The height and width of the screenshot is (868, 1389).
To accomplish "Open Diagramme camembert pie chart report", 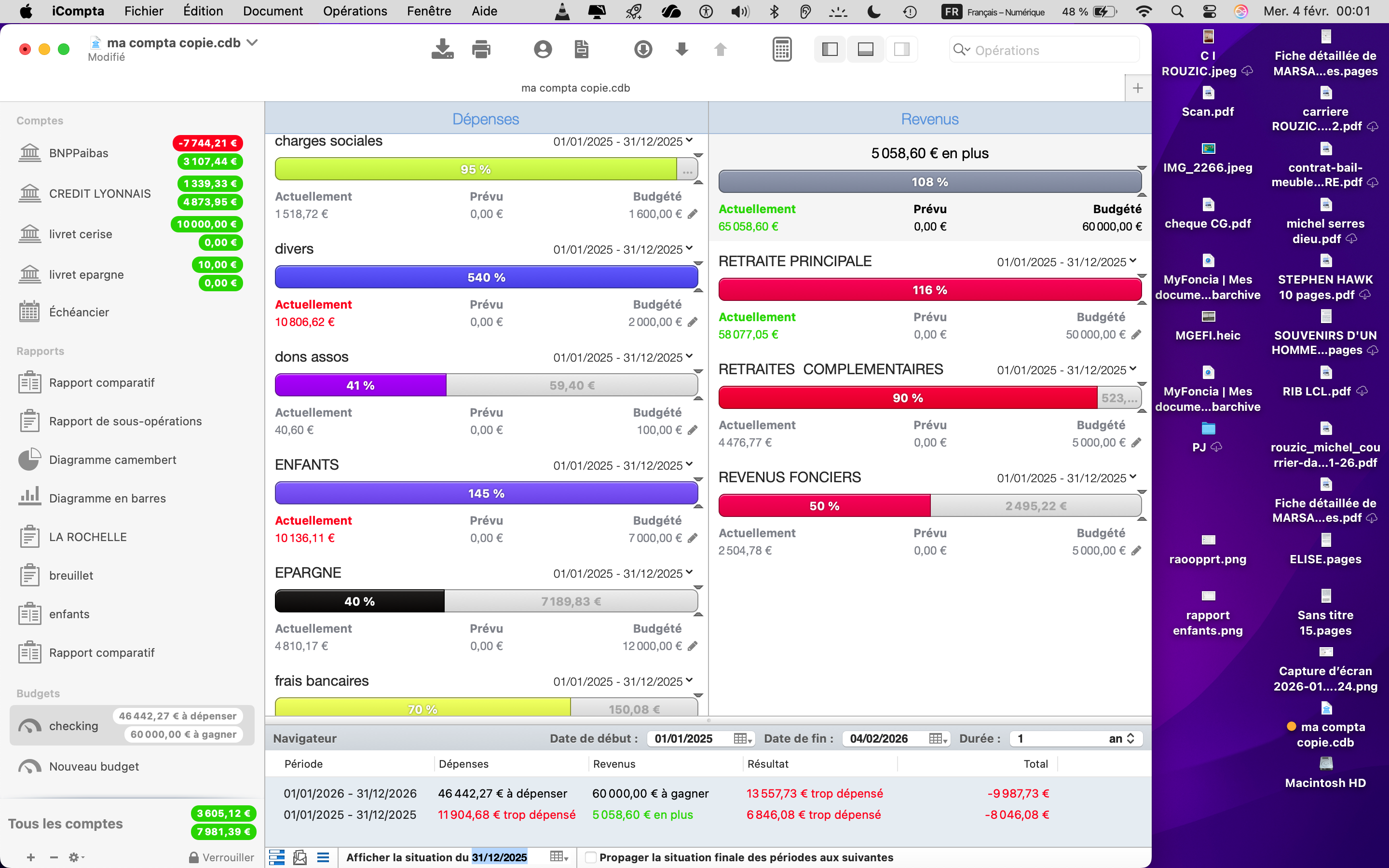I will (x=112, y=460).
